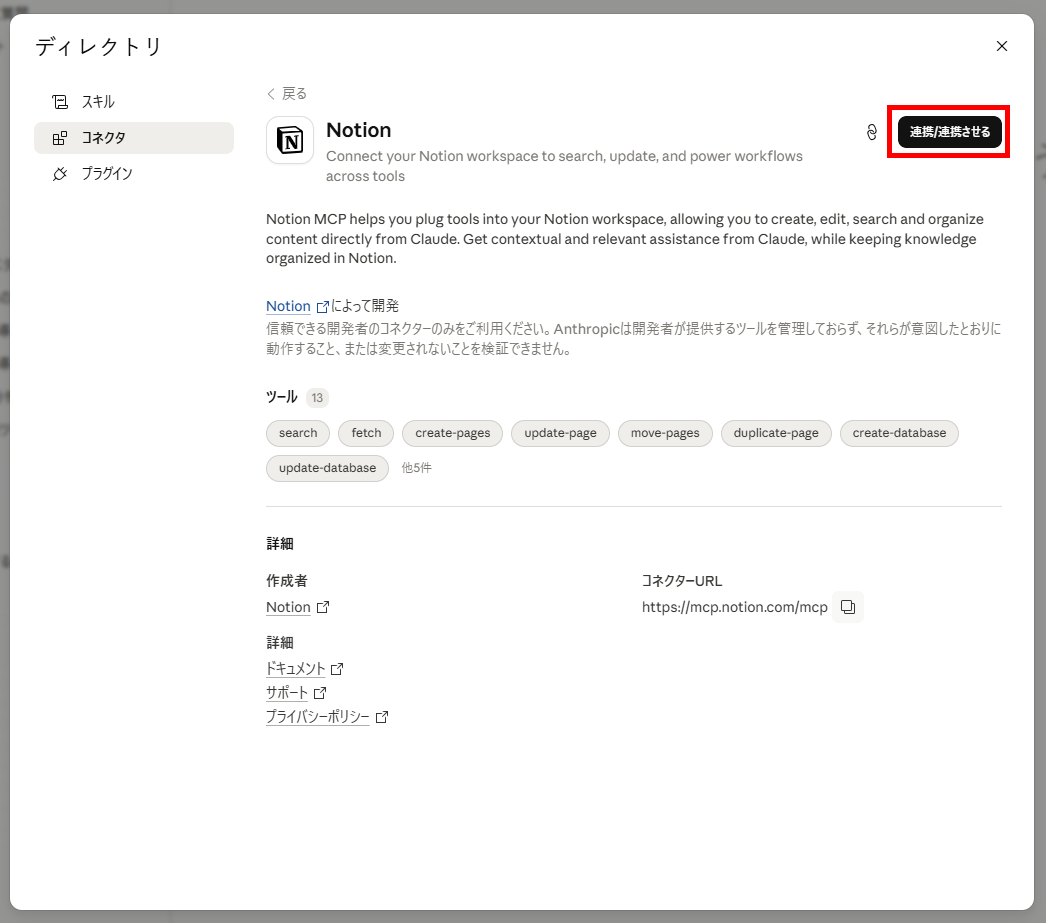Click external-link icon next to 作成者 Notion
This screenshot has width=1046, height=923.
(x=323, y=607)
